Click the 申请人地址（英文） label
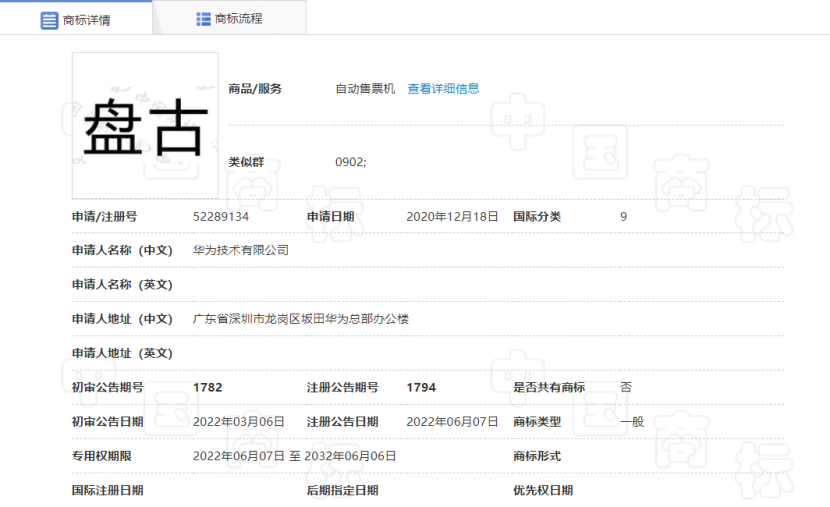 click(x=122, y=353)
